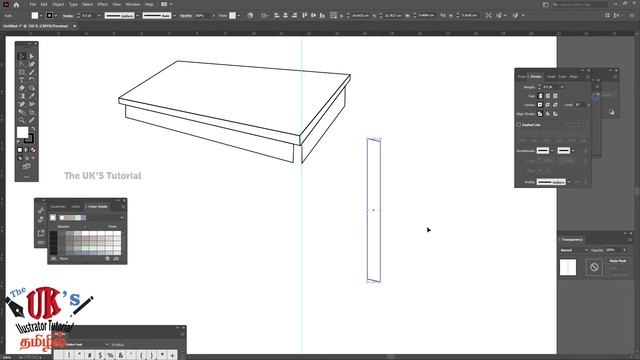Screen dimensions: 640x360
Task: Click the dollar glyph in the Glyphs panel
Action: pos(100,356)
